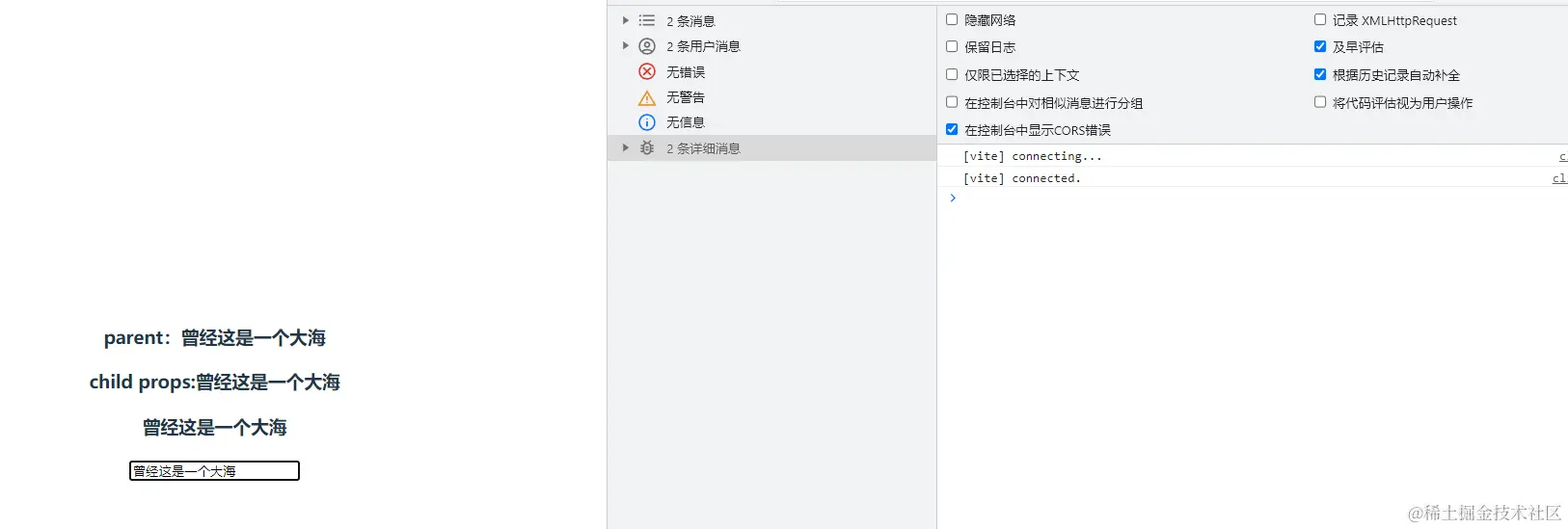Click the parent: 曾经这是一个大海 heading
This screenshot has height=529, width=1568.
pos(214,338)
